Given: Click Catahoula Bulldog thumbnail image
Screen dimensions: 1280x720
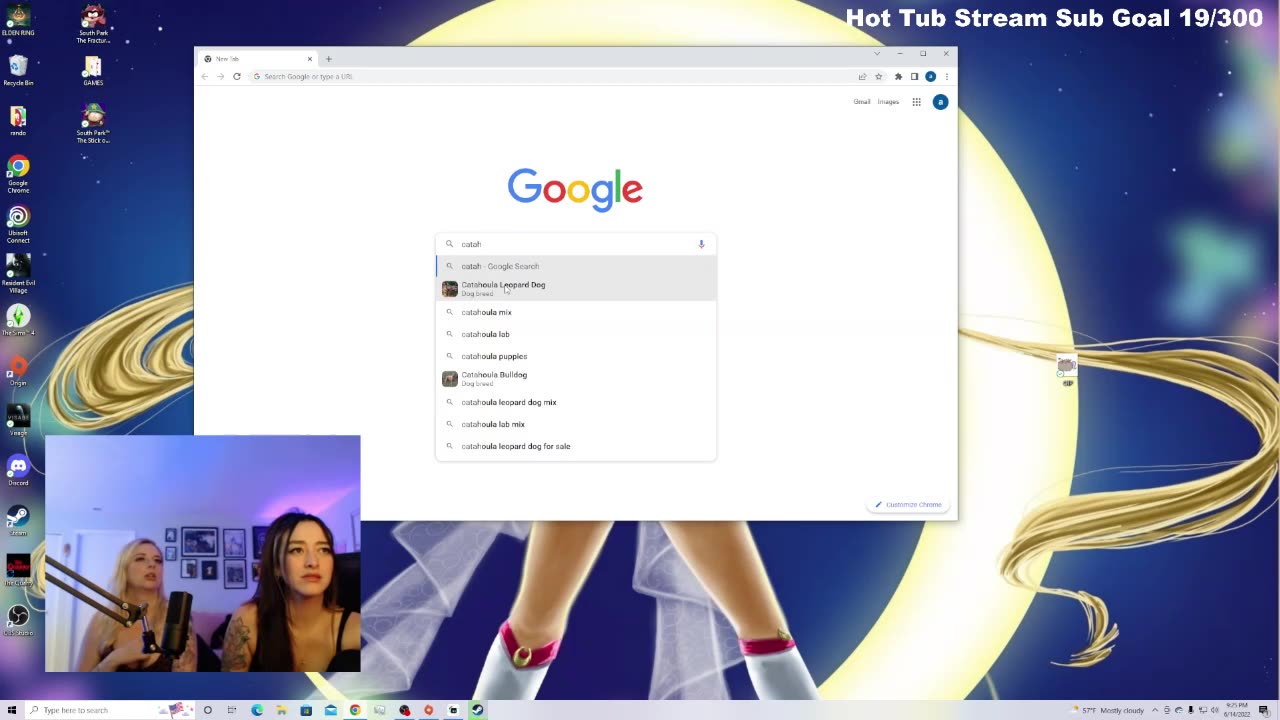Looking at the screenshot, I should pos(450,379).
